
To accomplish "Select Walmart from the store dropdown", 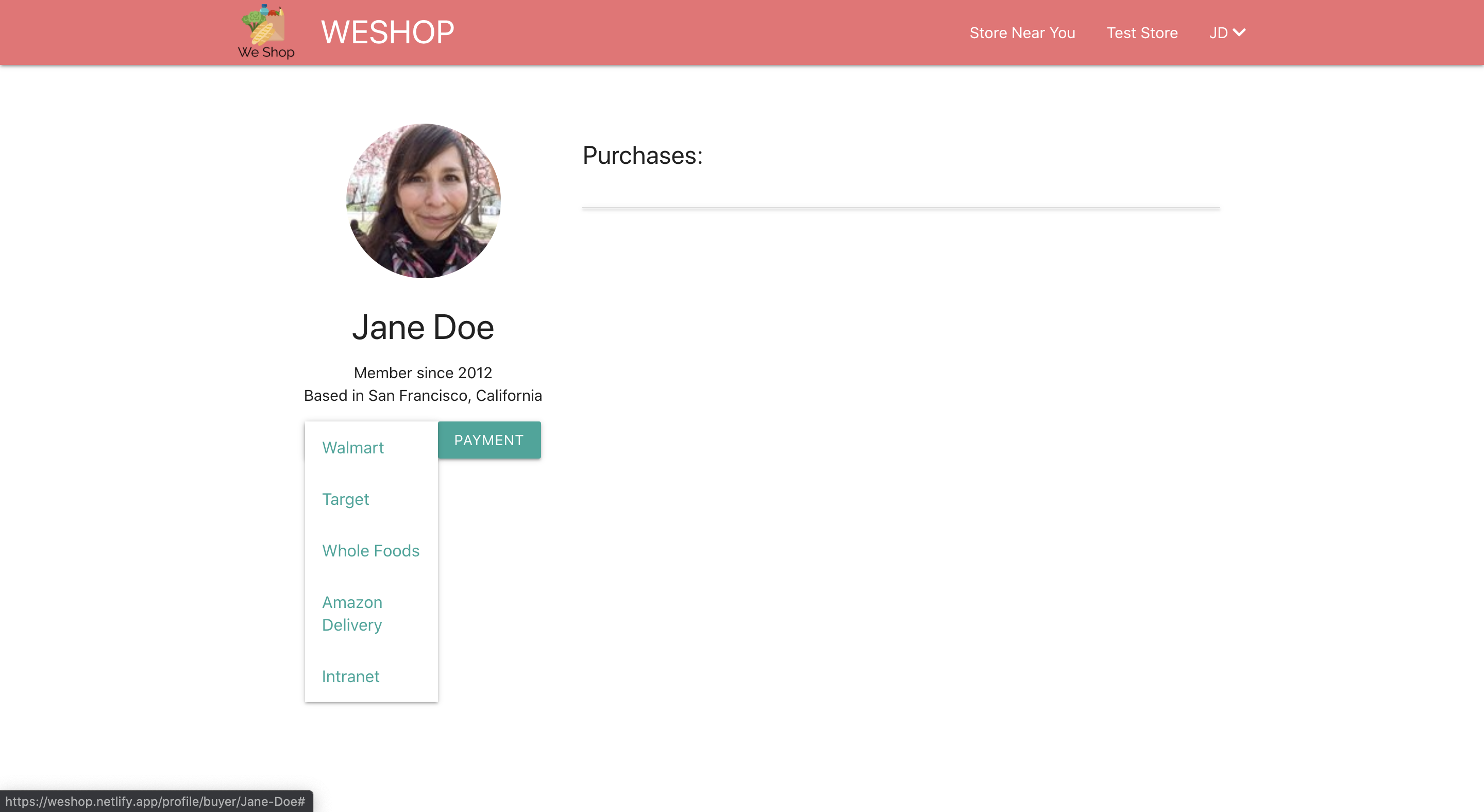I will (352, 447).
